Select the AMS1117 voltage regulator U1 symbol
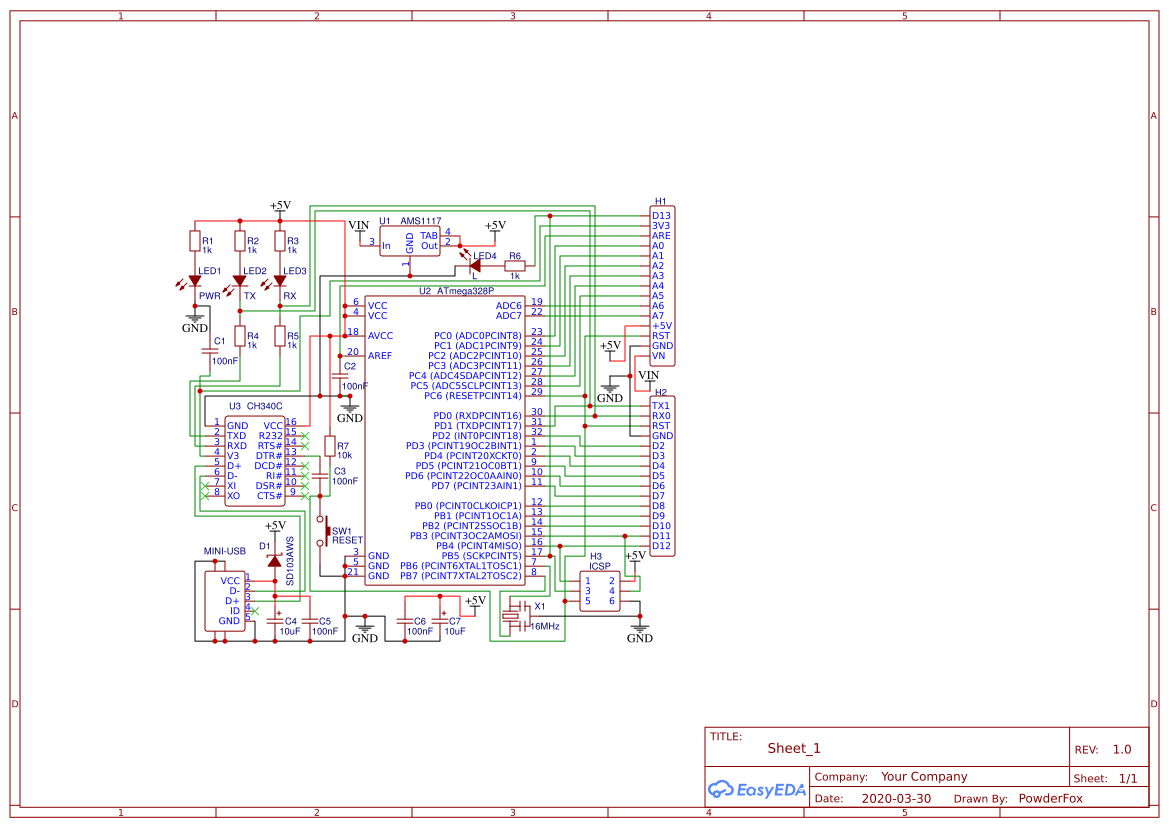Image resolution: width=1169 pixels, height=828 pixels. (x=412, y=242)
